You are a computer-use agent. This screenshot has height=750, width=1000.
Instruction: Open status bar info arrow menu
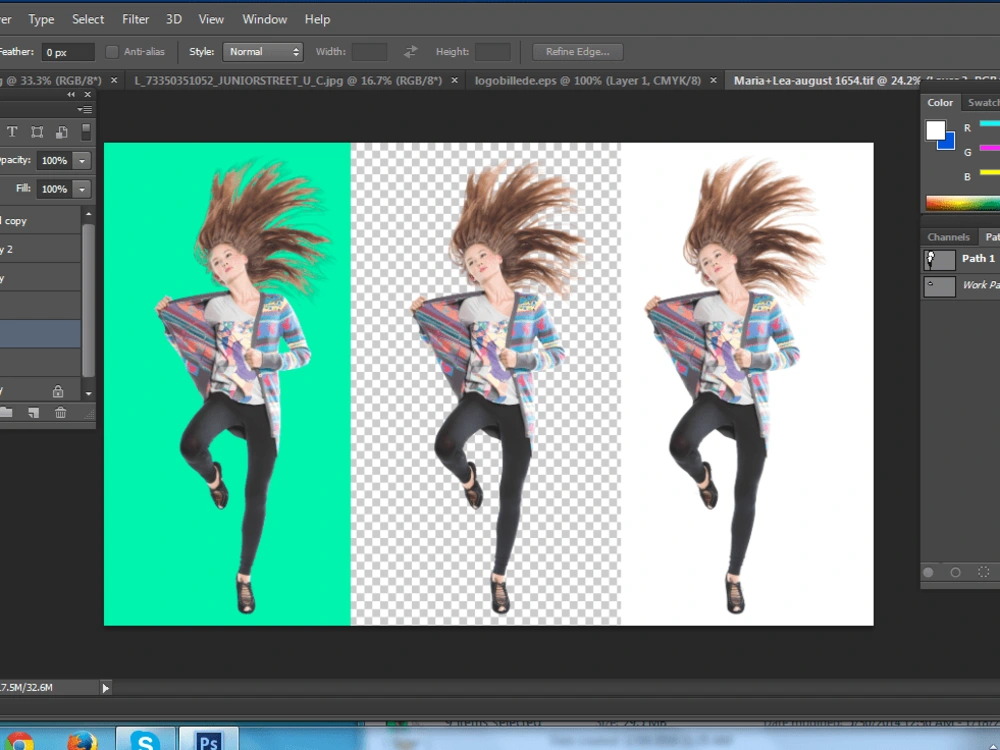106,688
